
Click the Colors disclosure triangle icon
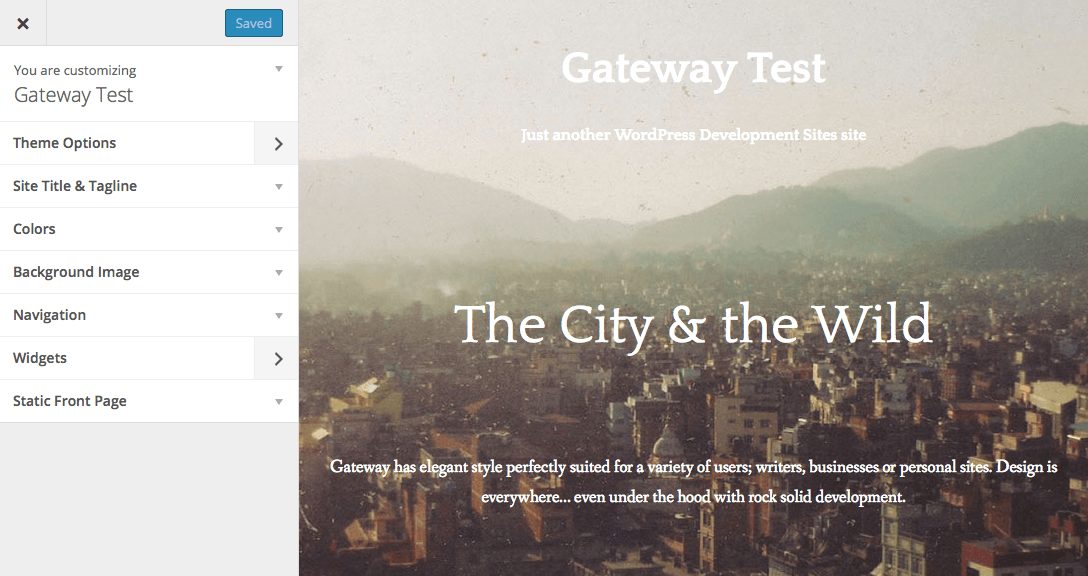pos(280,229)
